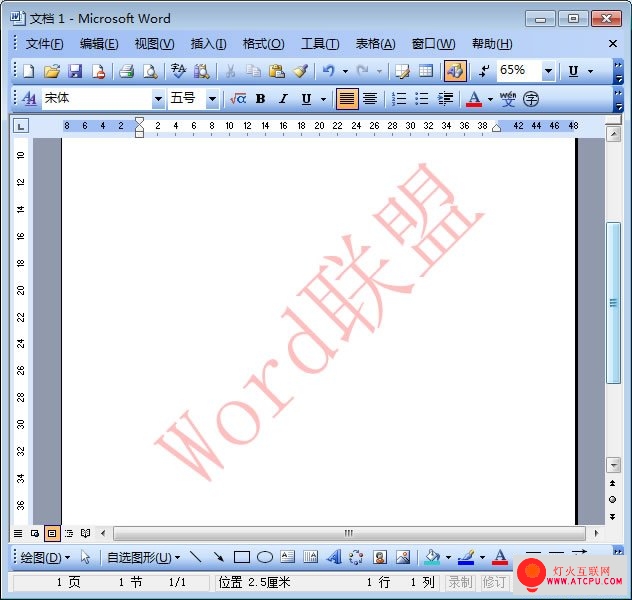Start a numbered list
The height and width of the screenshot is (600, 632).
pyautogui.click(x=399, y=99)
